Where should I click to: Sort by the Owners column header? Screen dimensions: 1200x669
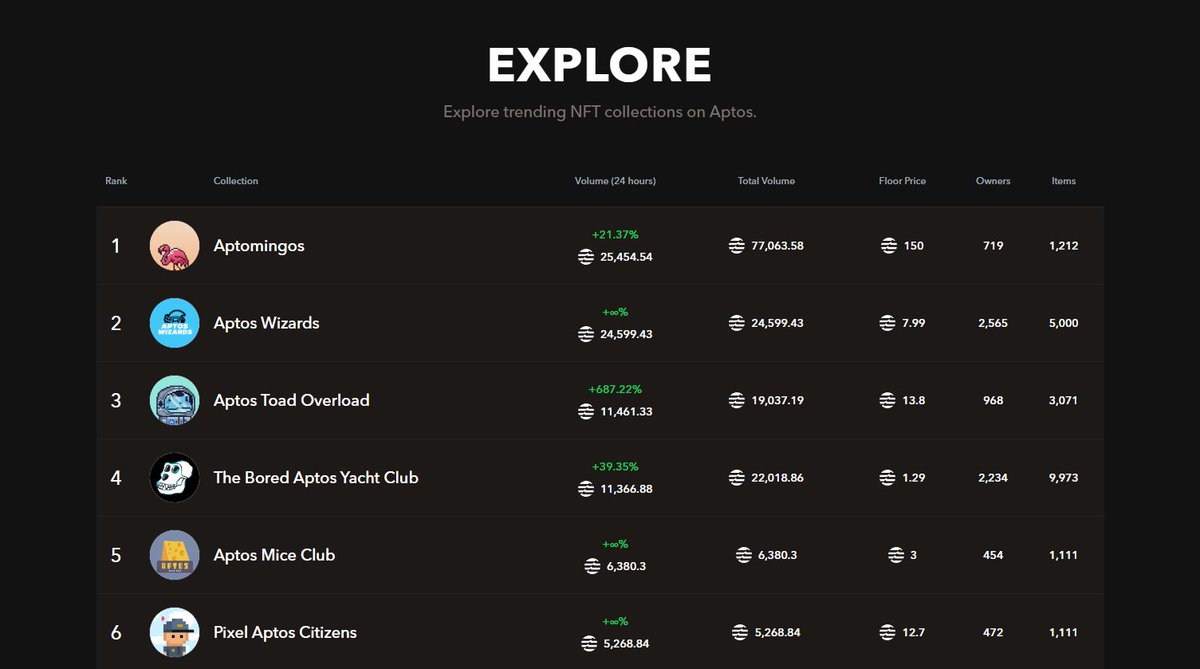tap(993, 181)
